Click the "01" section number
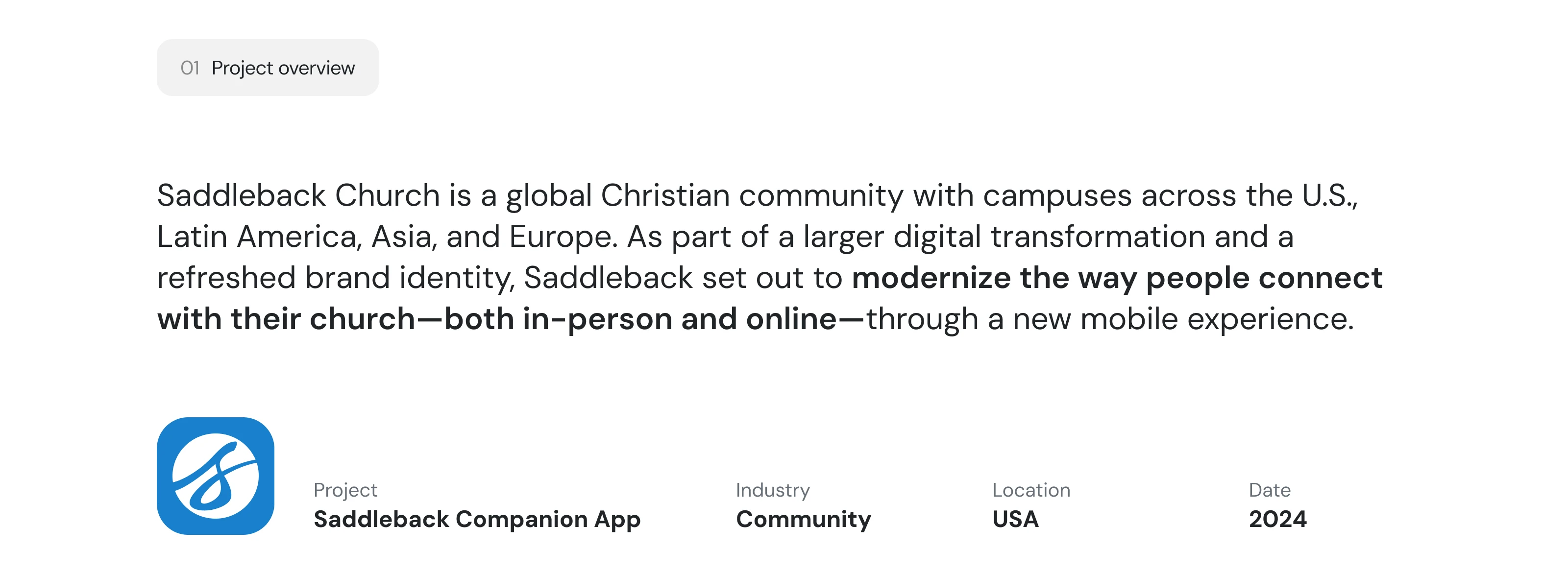 coord(190,68)
